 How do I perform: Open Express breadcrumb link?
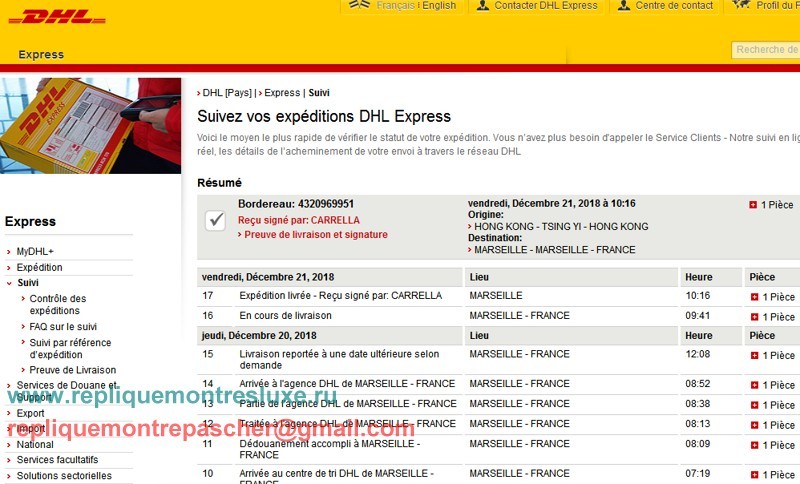point(282,93)
